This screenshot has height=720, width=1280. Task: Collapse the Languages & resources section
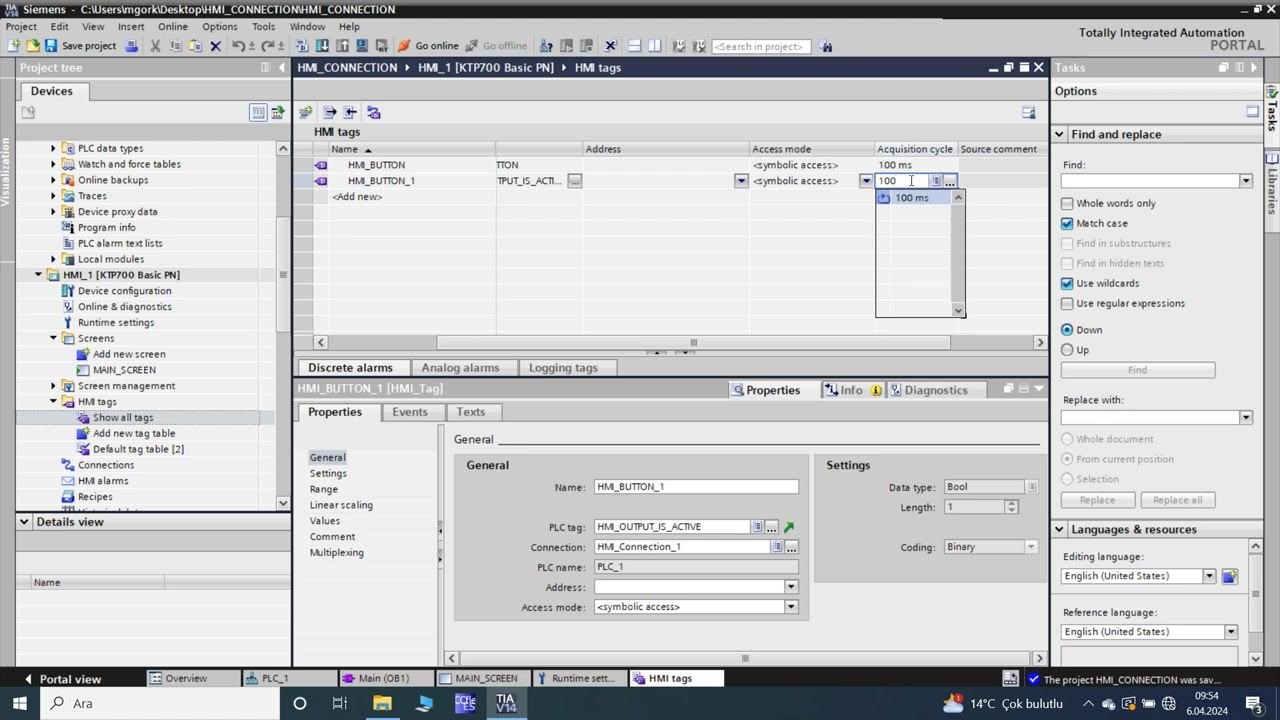pos(1059,529)
